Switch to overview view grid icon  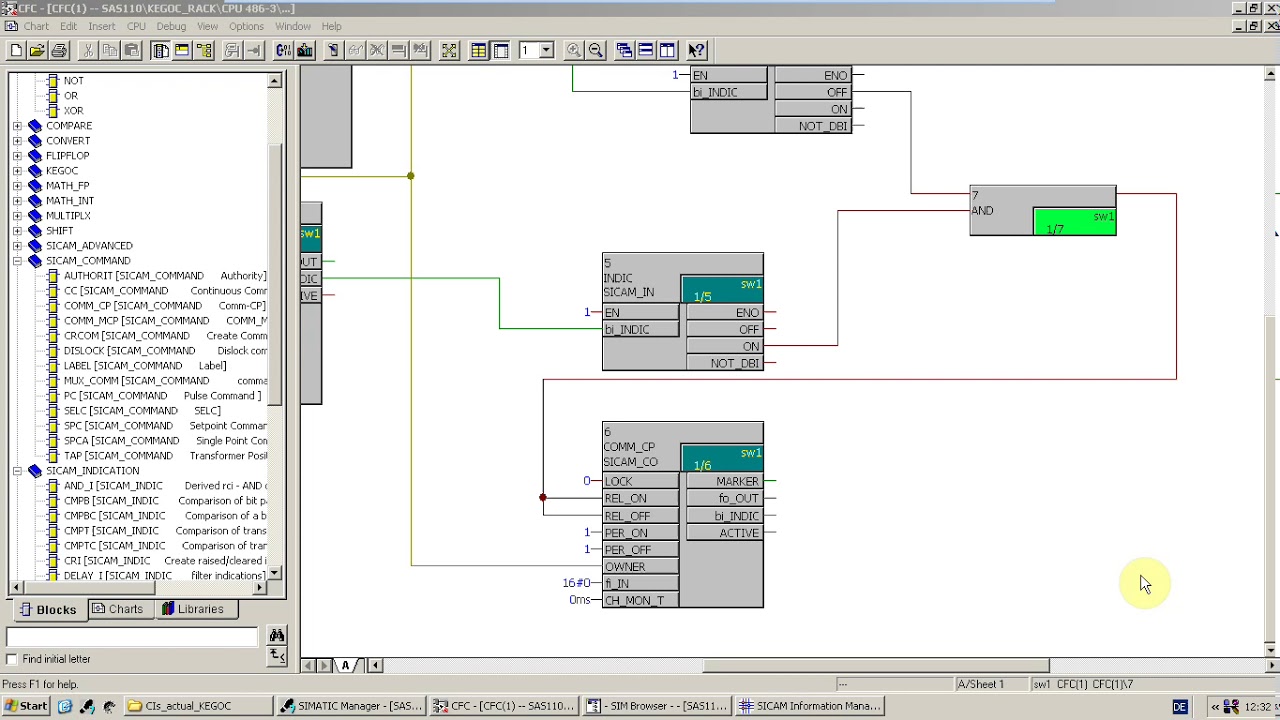point(479,50)
